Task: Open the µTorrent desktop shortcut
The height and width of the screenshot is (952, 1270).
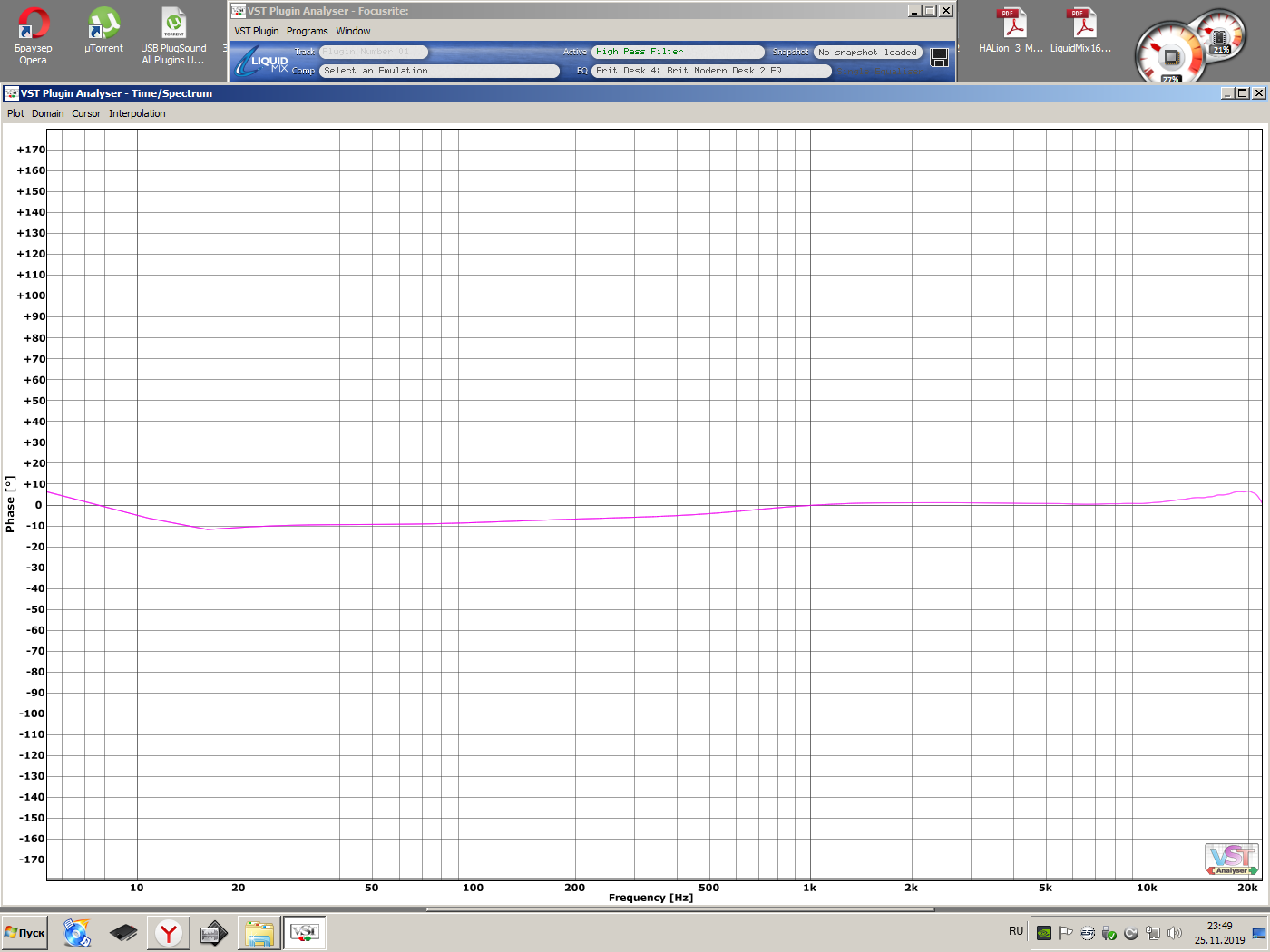Action: (103, 30)
